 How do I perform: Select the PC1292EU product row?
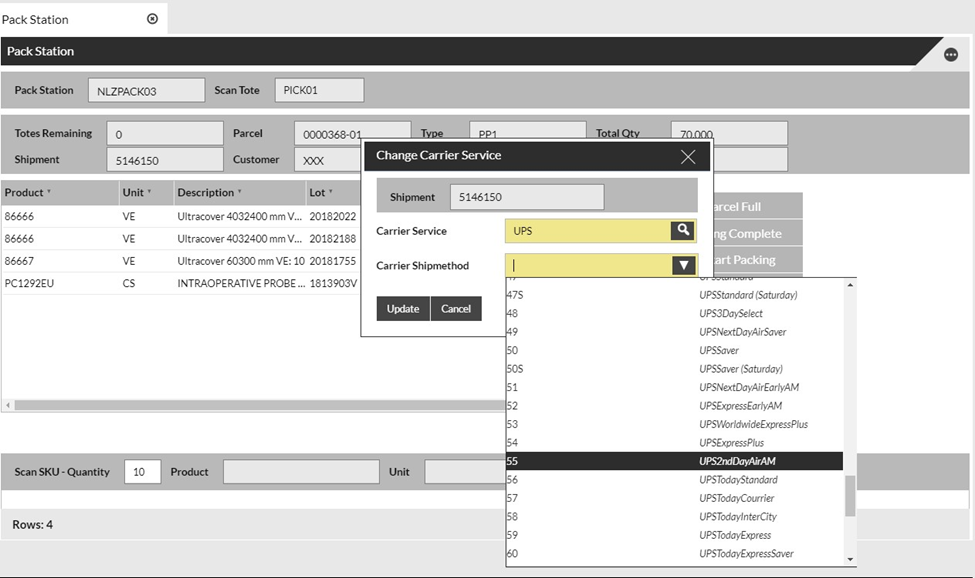[x=30, y=283]
